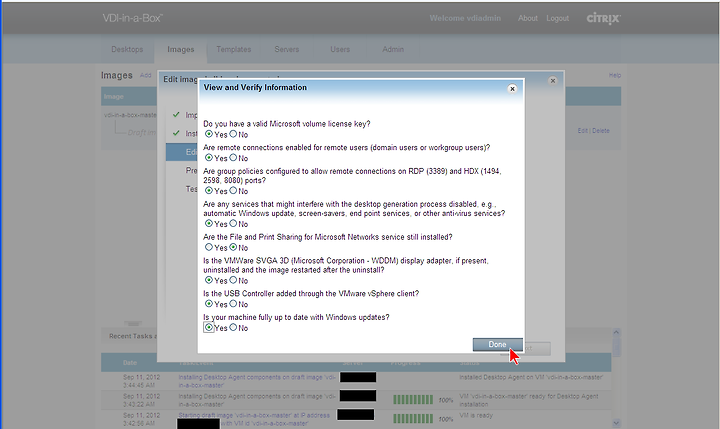Close the Edit image dialog behind
This screenshot has height=429, width=720.
(553, 80)
